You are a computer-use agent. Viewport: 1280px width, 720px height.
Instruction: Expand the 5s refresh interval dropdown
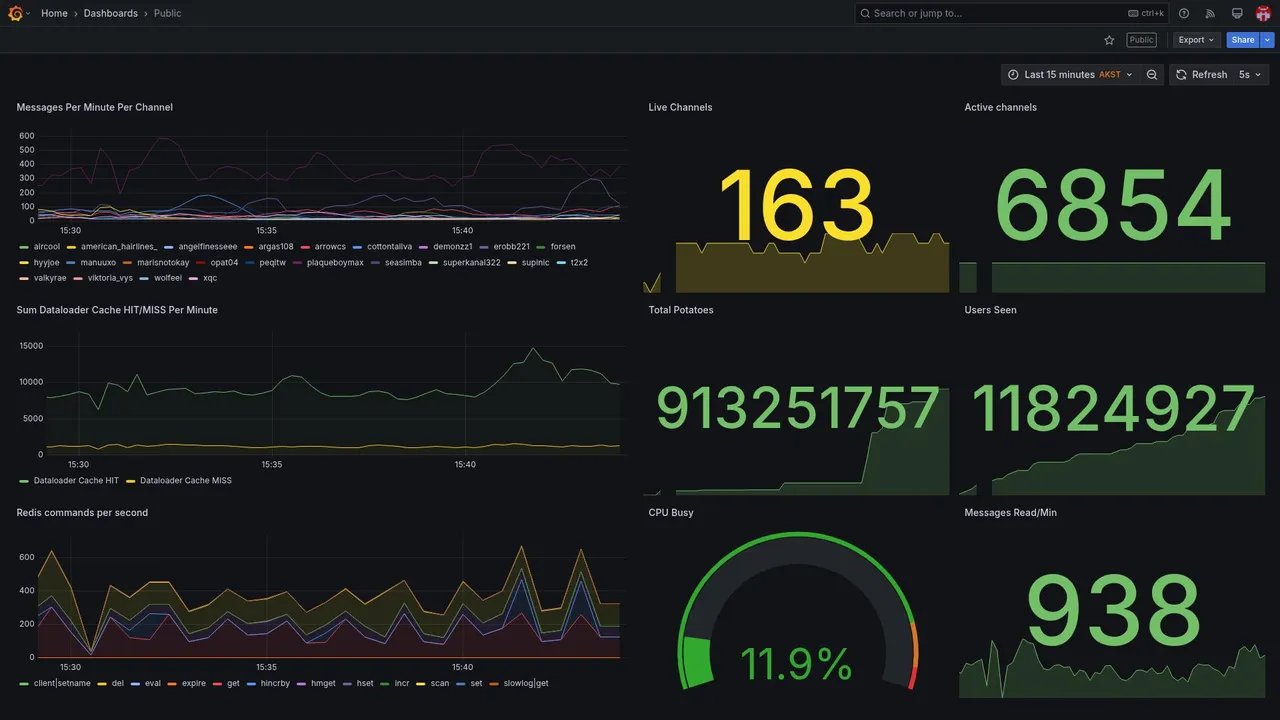1250,75
